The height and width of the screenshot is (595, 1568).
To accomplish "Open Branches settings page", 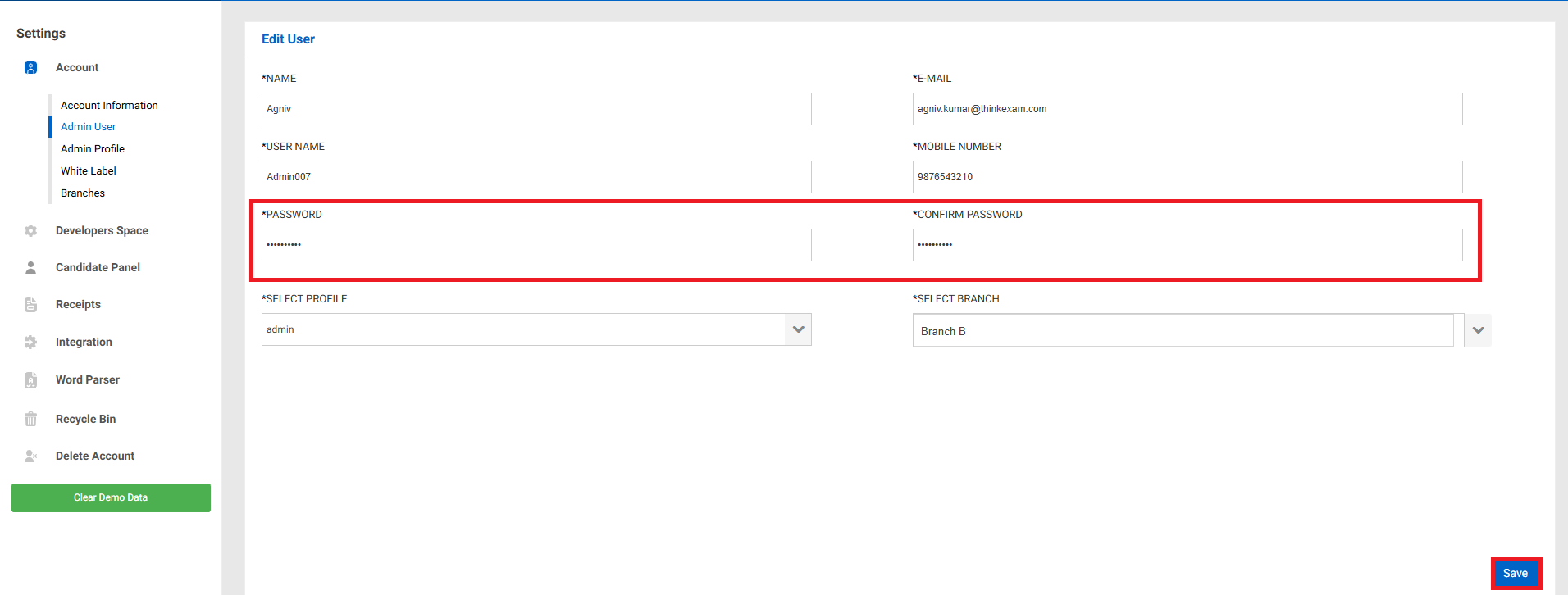I will click(83, 193).
